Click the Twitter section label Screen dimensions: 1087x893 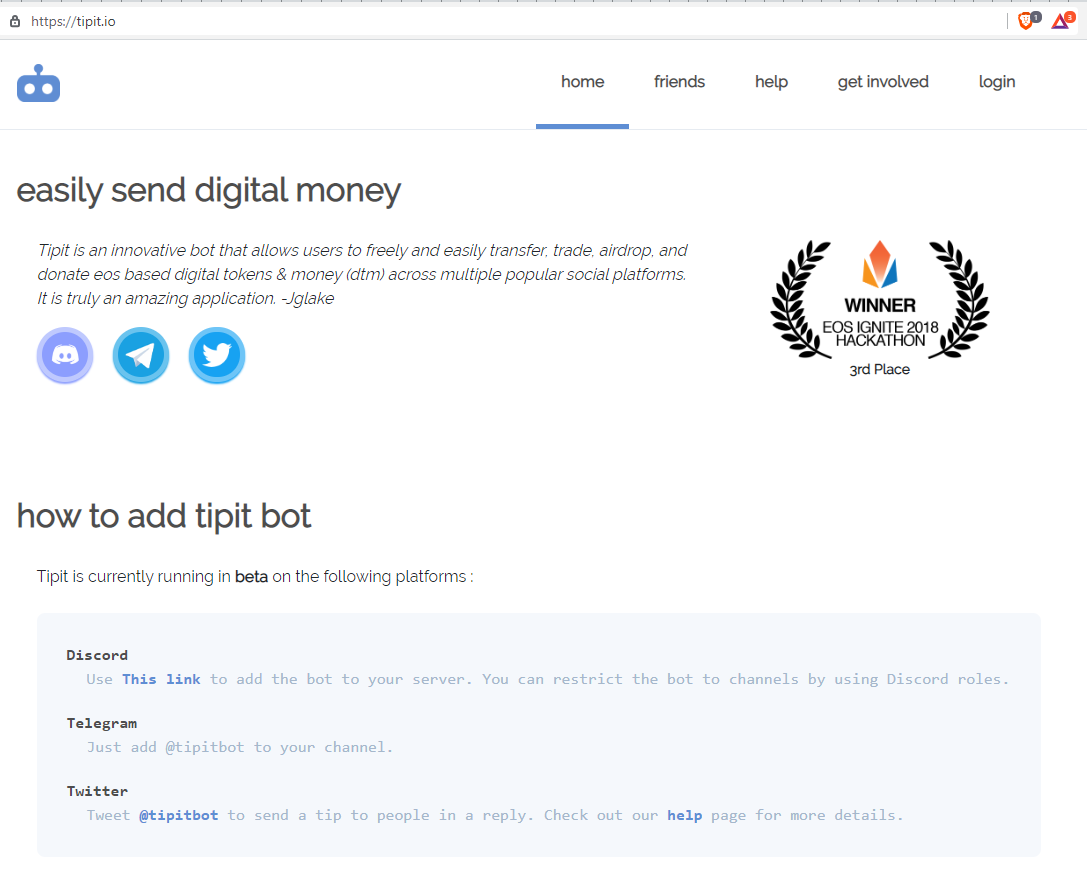97,791
